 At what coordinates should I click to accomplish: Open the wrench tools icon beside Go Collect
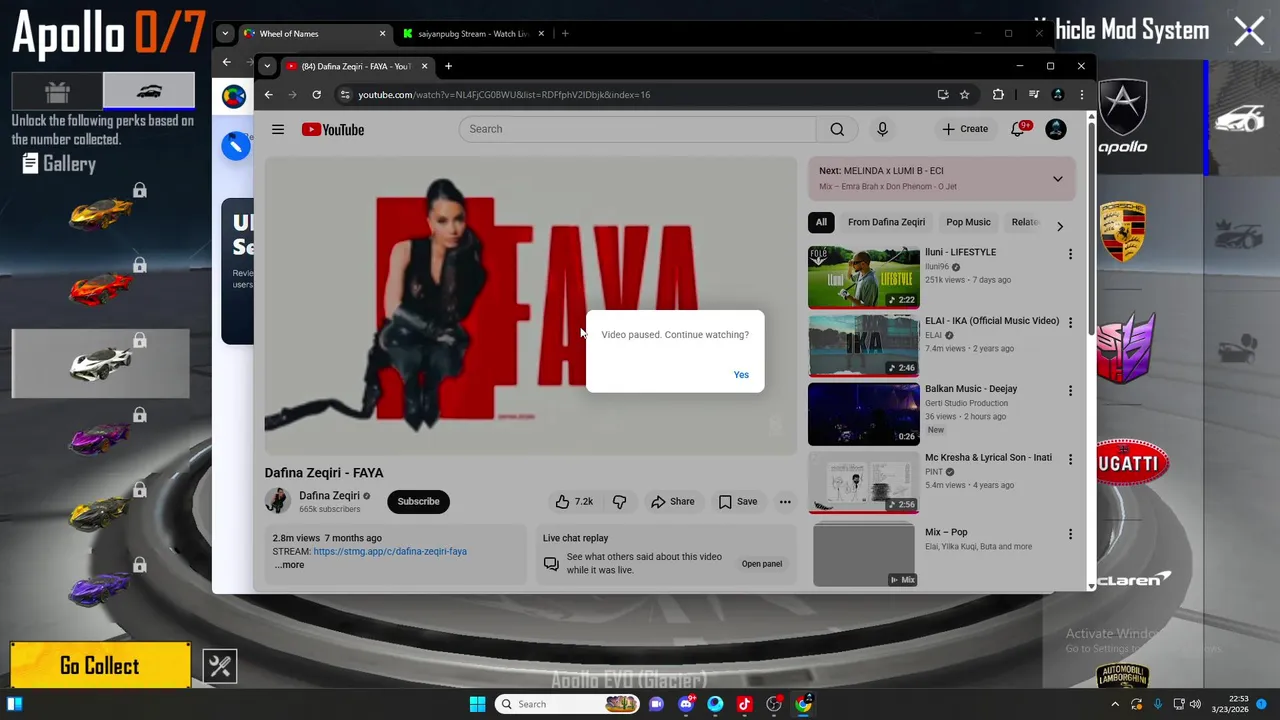pyautogui.click(x=220, y=666)
